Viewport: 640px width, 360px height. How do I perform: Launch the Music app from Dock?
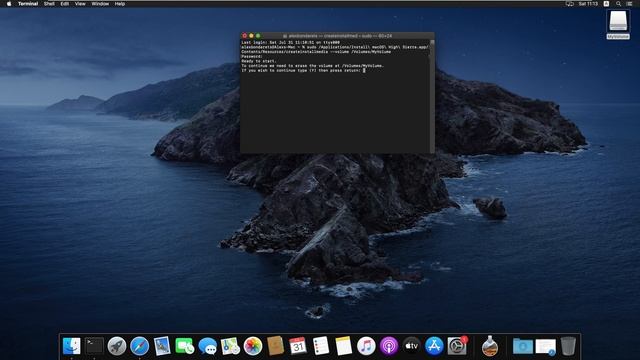[x=366, y=346]
